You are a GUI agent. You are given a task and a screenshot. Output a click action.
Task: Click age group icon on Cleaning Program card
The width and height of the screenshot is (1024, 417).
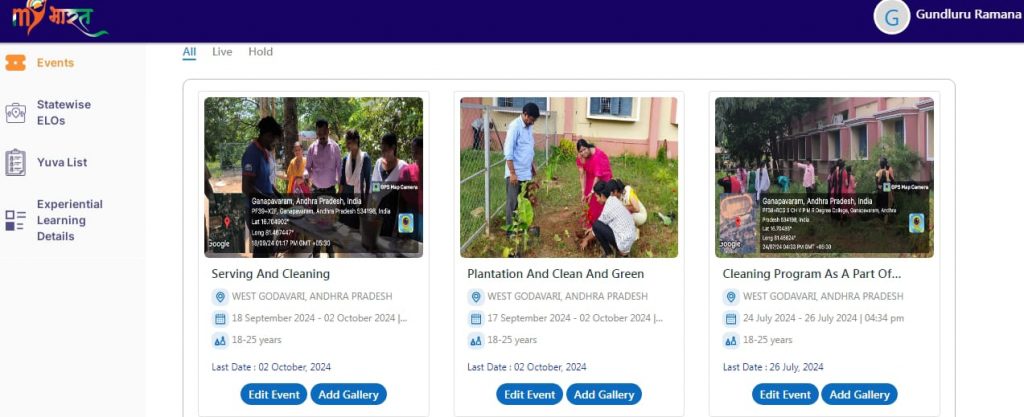(731, 341)
